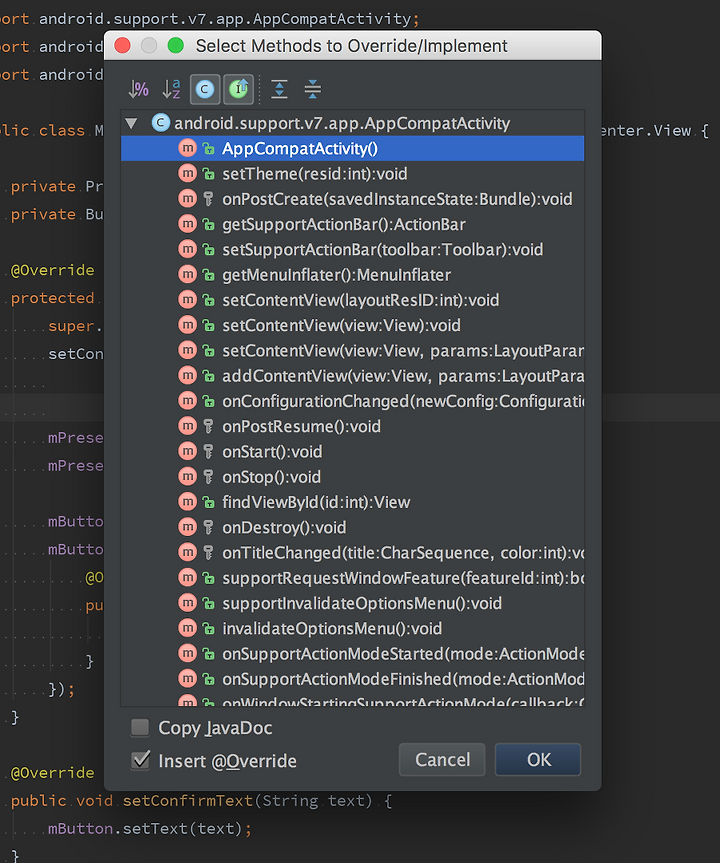Select setSupportActionBar(toolbar:Toolbar) method
Viewport: 720px width, 863px height.
click(352, 250)
